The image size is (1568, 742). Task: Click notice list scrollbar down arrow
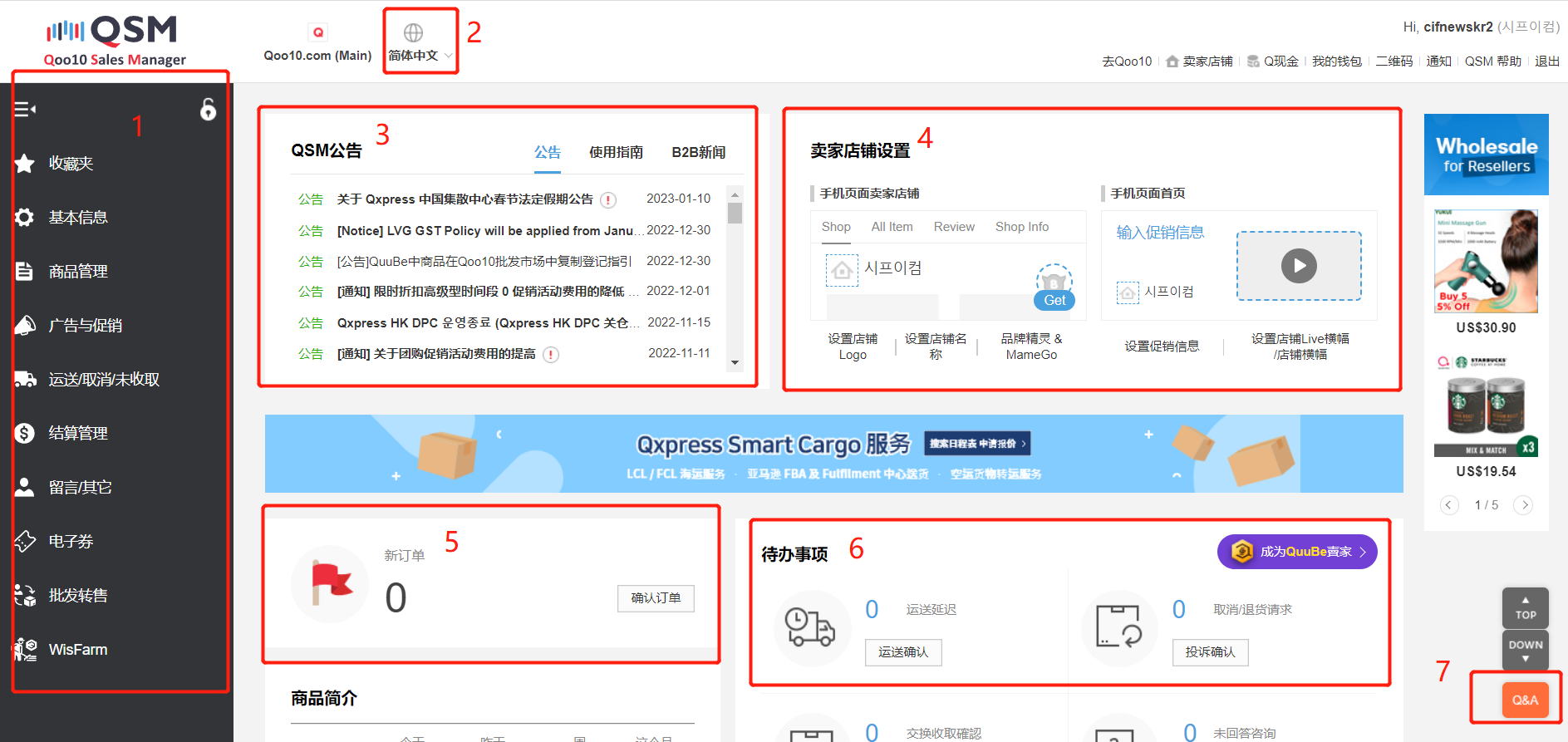pyautogui.click(x=735, y=363)
